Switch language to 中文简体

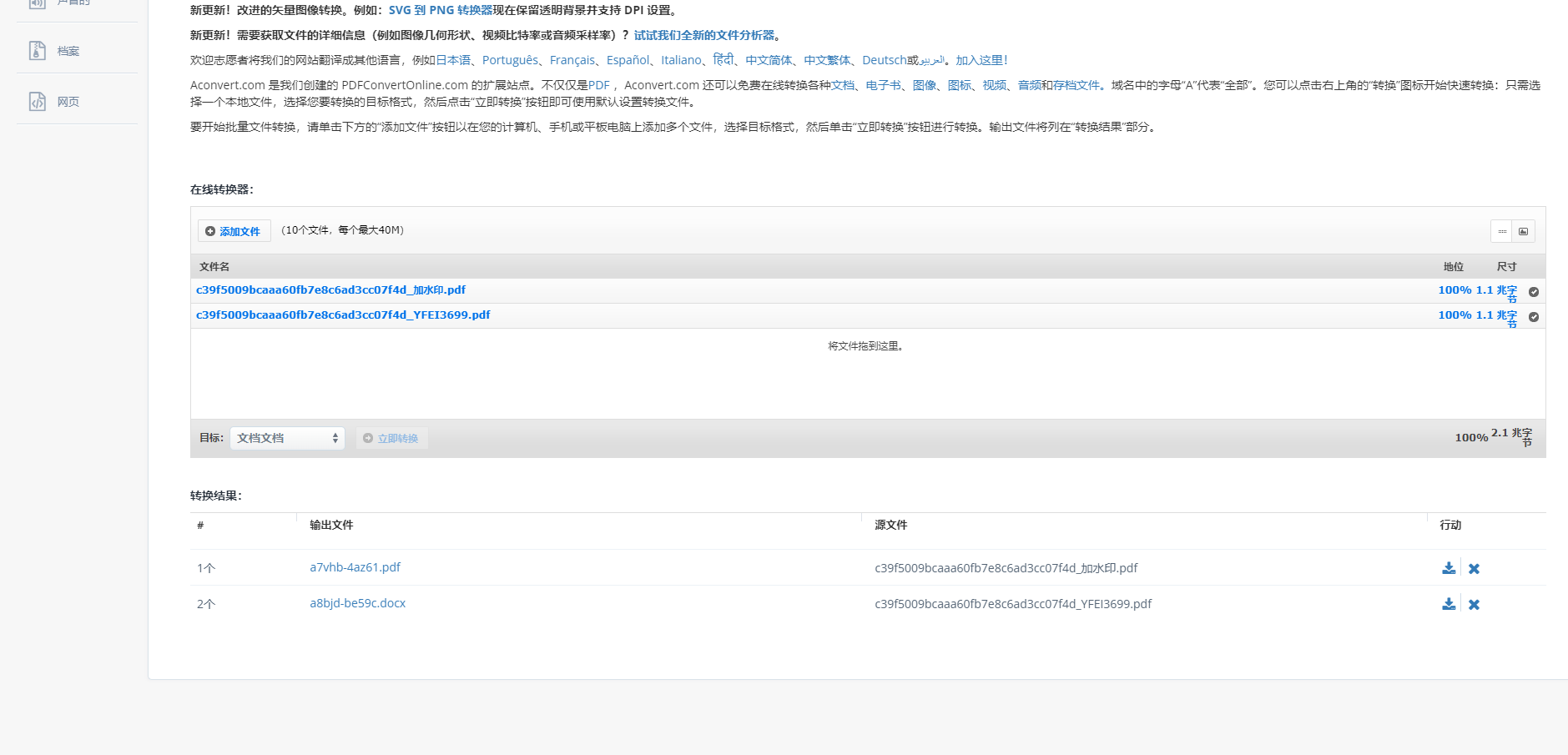pos(769,60)
